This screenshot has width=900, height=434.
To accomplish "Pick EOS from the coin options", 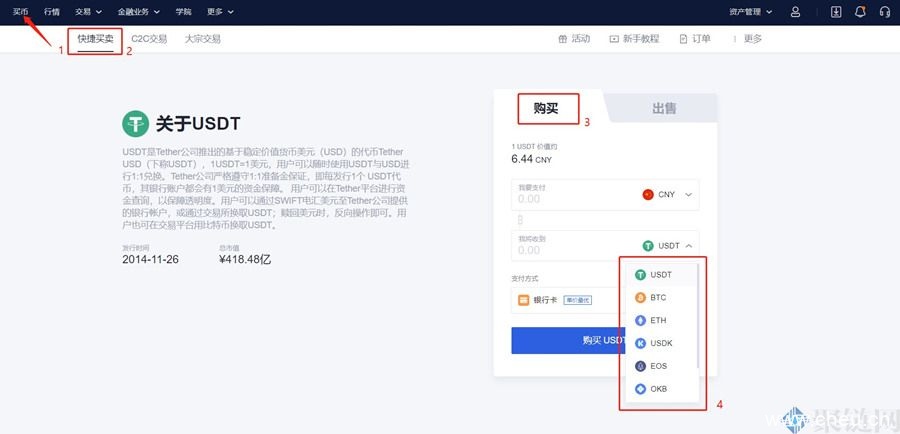I will click(657, 366).
